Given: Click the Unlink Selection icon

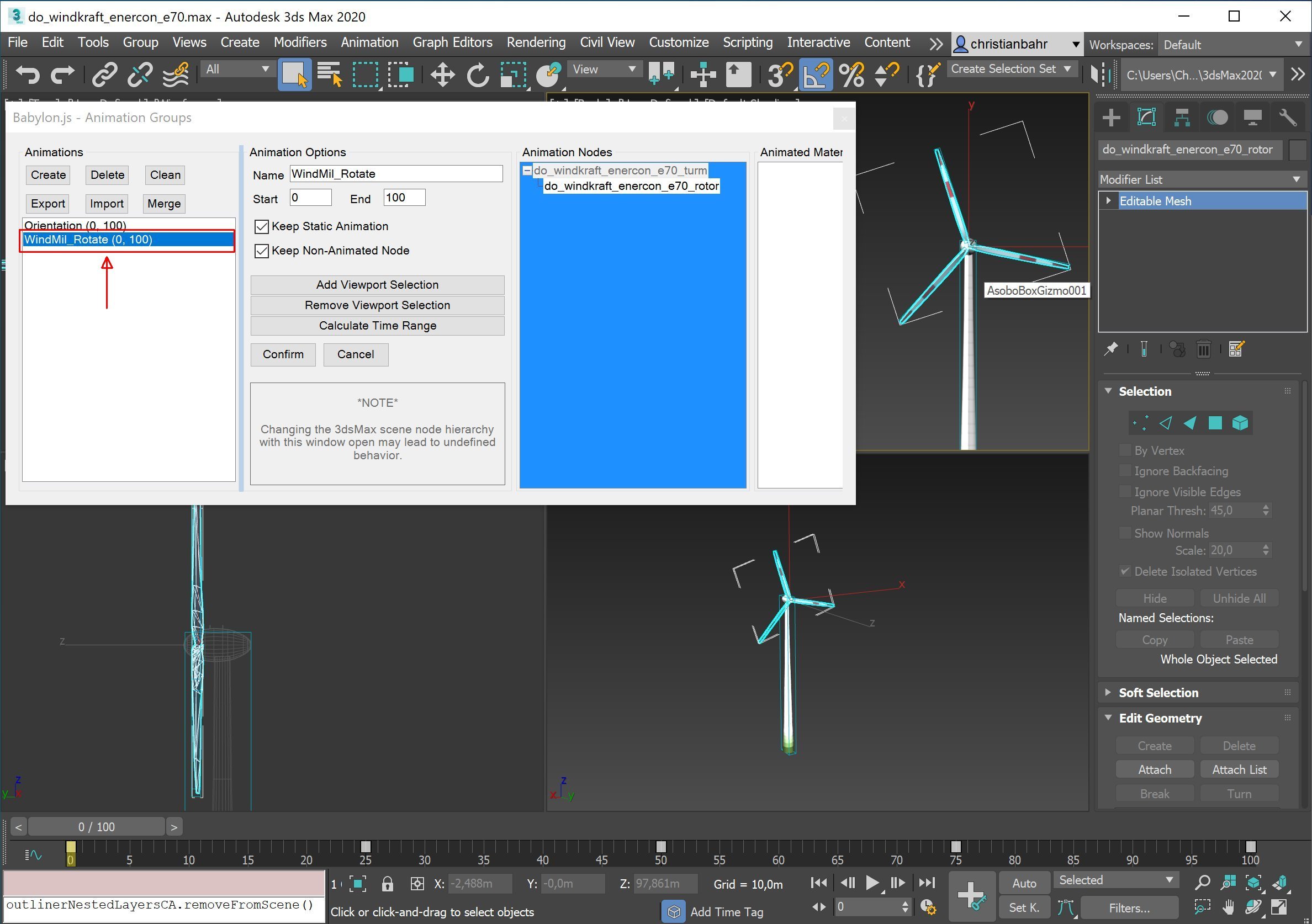Looking at the screenshot, I should (140, 74).
